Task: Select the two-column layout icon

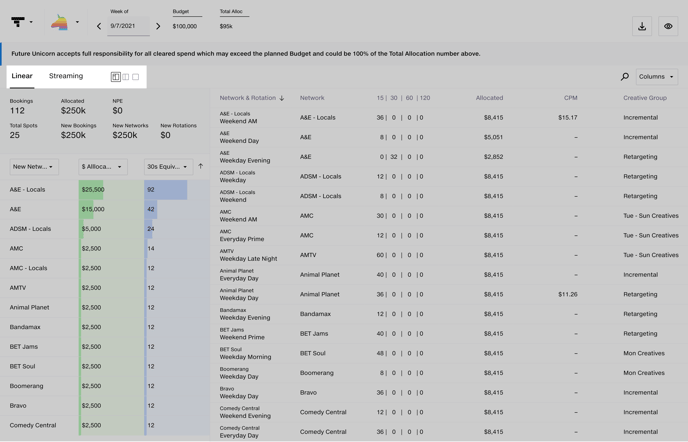Action: pos(125,77)
